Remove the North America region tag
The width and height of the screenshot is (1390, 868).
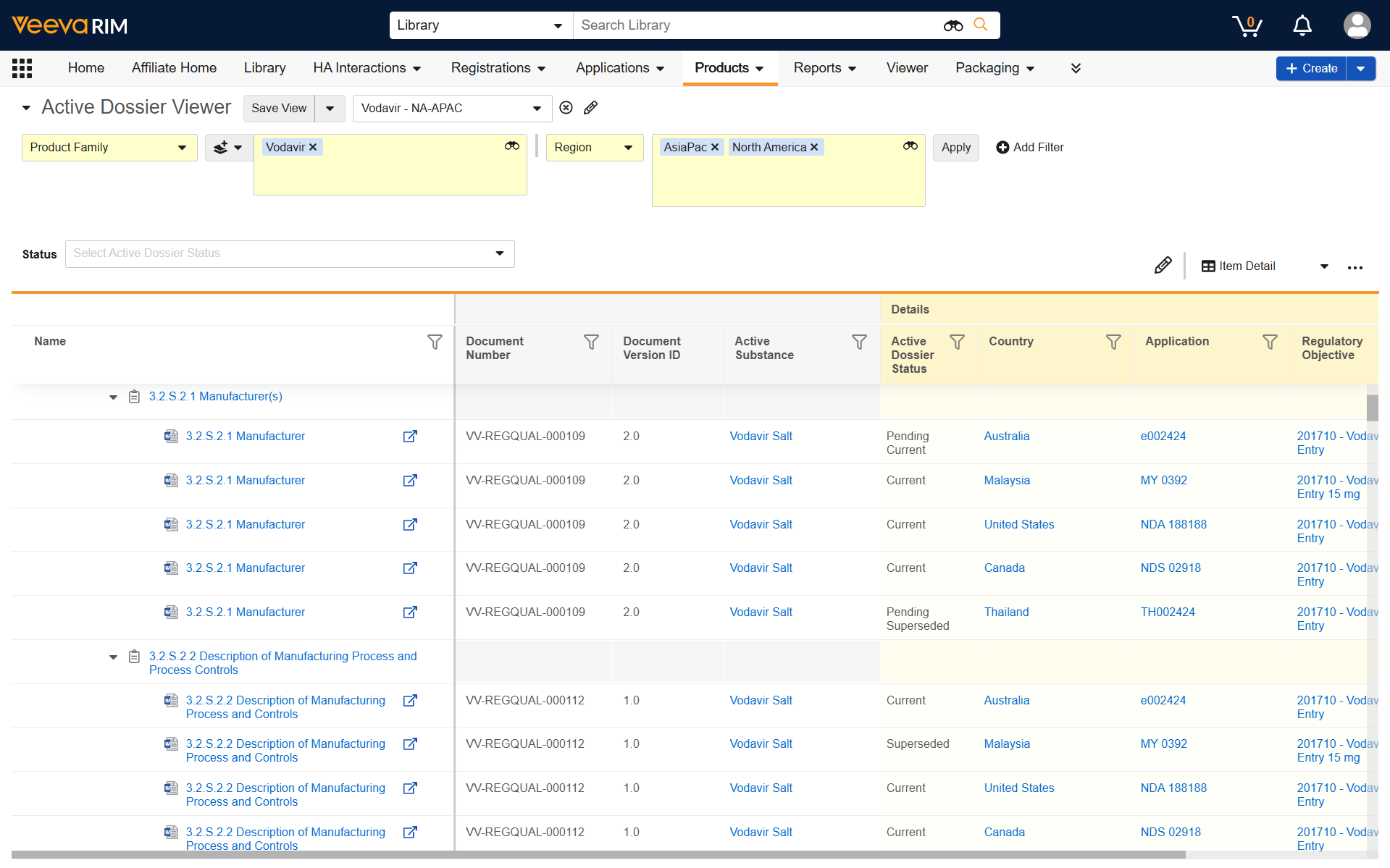814,147
